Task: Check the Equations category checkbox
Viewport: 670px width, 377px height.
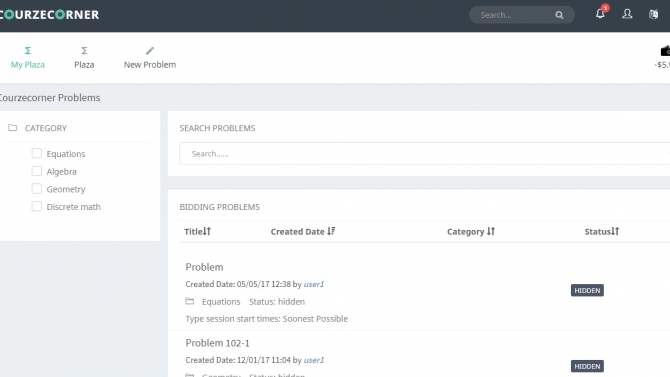Action: tap(37, 153)
